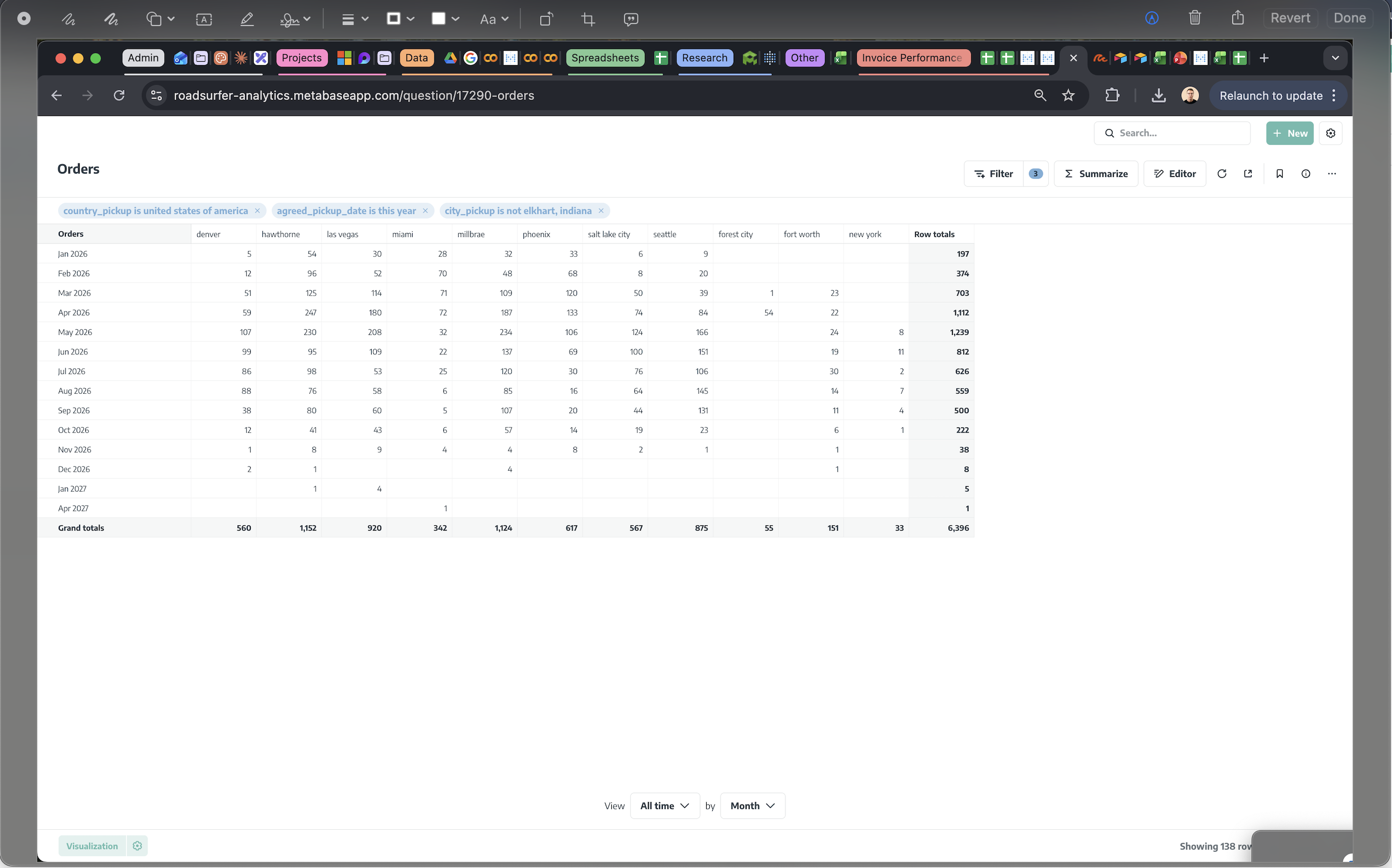The image size is (1392, 868).
Task: Click the Visualization button
Action: (x=92, y=846)
